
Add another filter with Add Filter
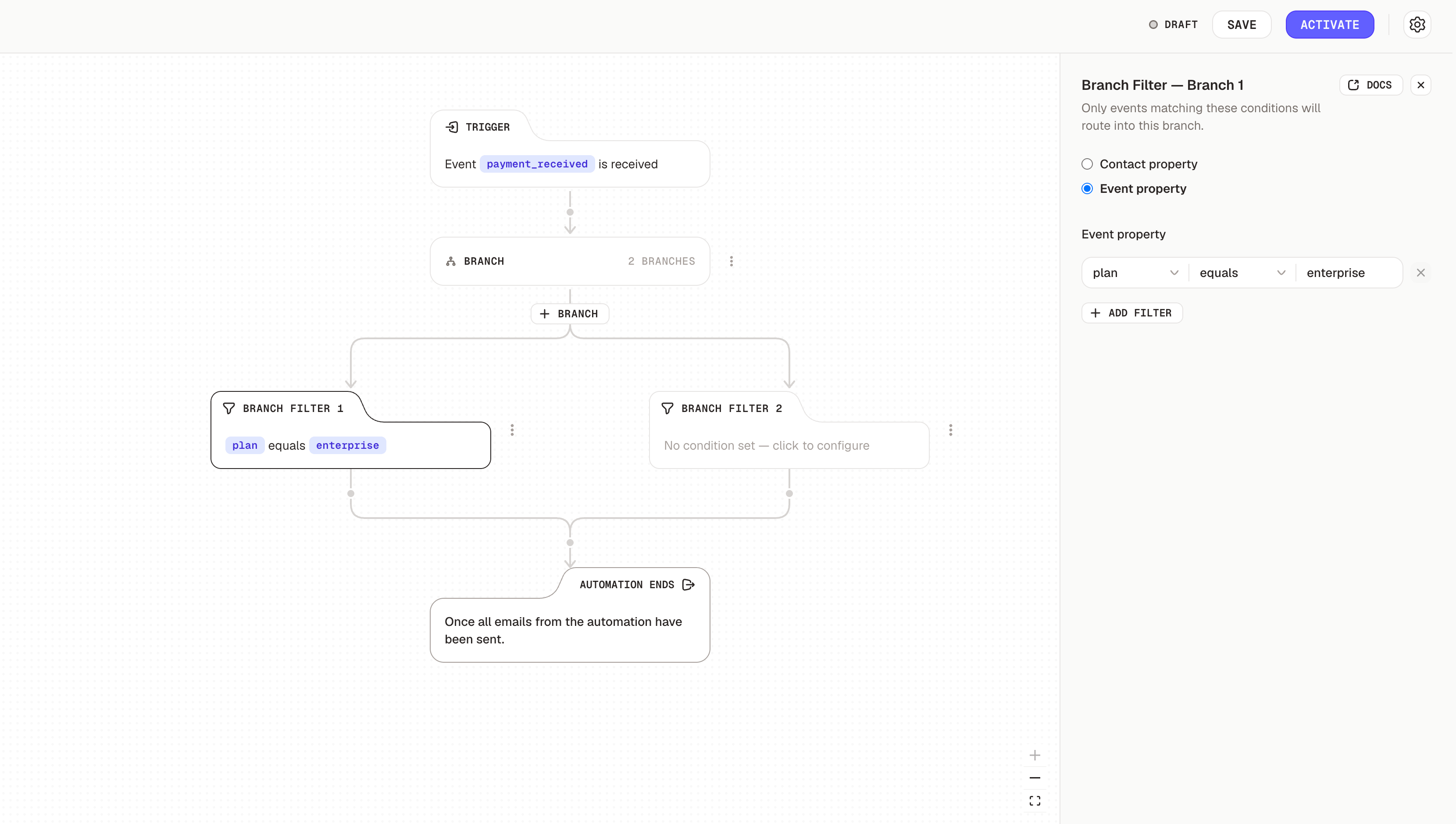pyautogui.click(x=1131, y=313)
